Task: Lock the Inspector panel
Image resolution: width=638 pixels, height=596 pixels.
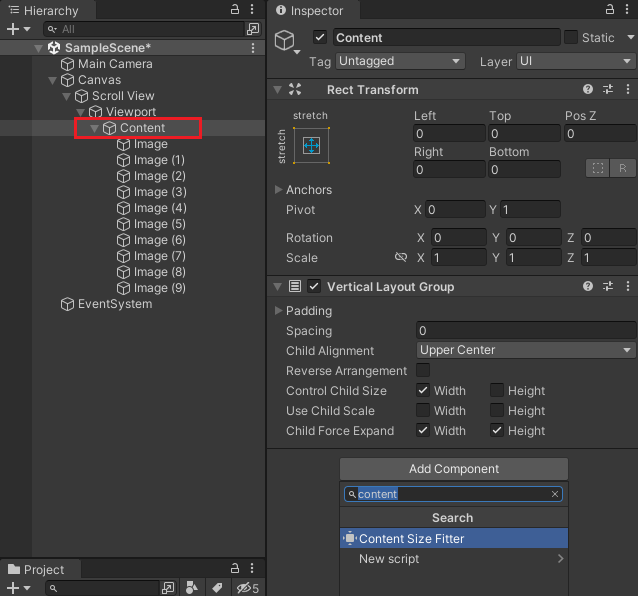Action: click(x=610, y=9)
